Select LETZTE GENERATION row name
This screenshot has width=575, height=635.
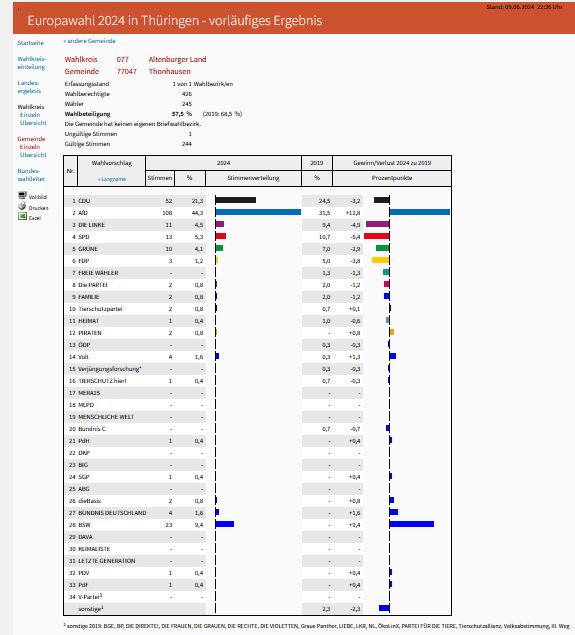tap(107, 561)
